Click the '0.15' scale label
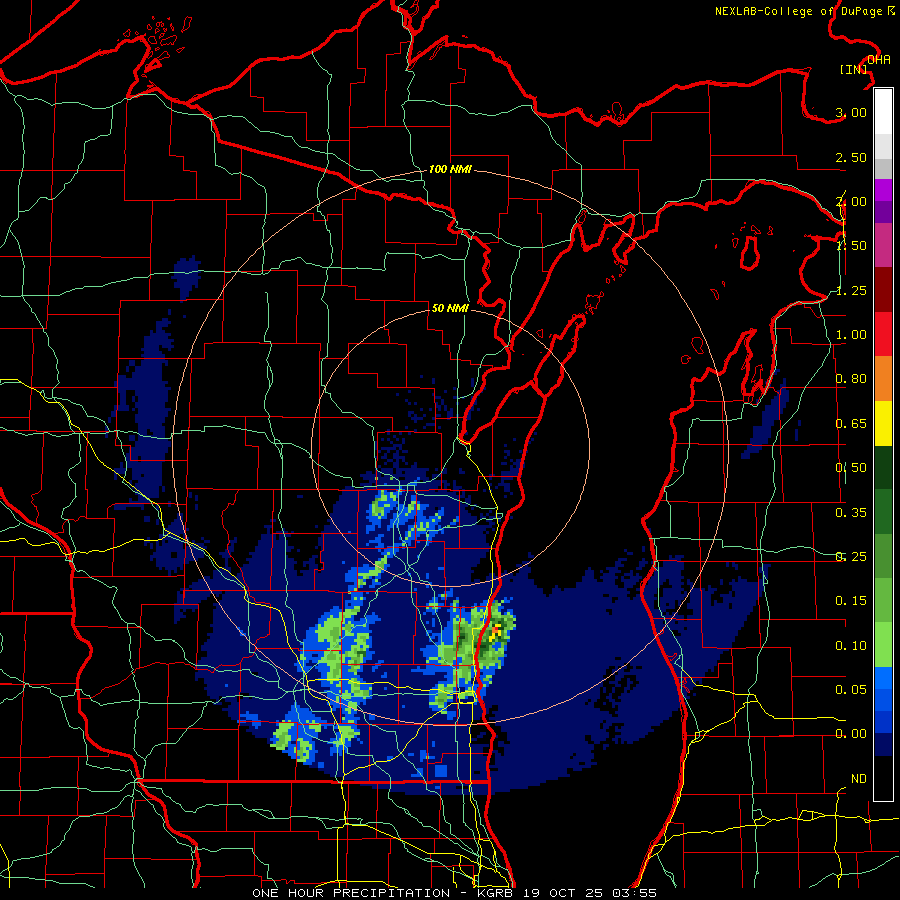The image size is (900, 900). 851,601
